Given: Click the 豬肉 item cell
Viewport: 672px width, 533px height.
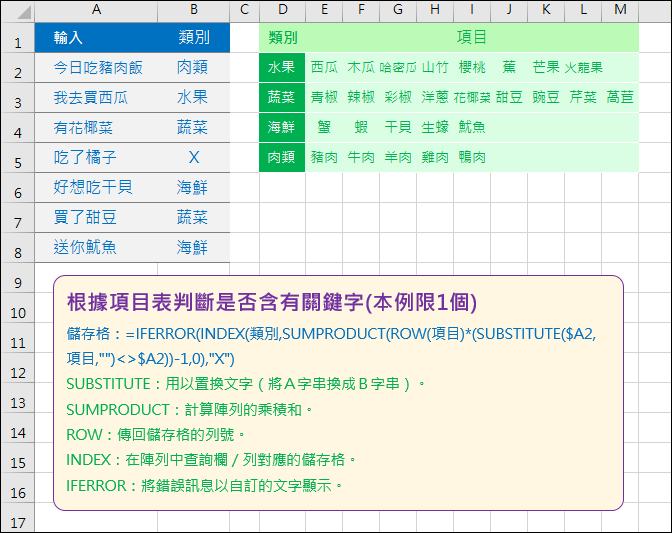Looking at the screenshot, I should pyautogui.click(x=324, y=158).
